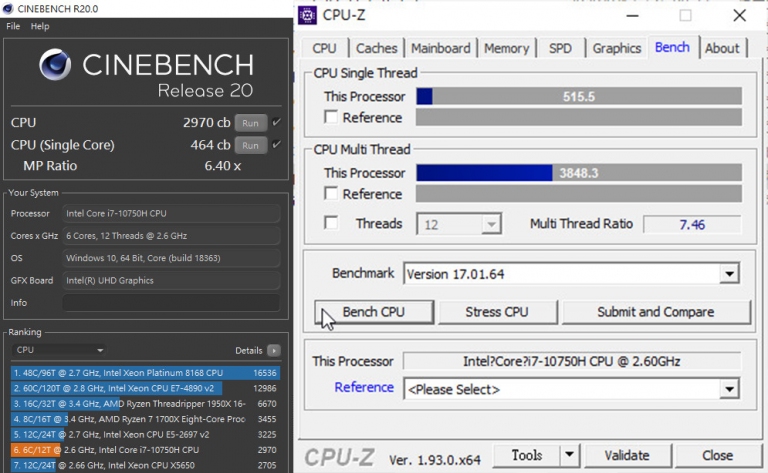Select ranking row Ryzen 7 1700X
The image size is (768, 473).
[145, 419]
